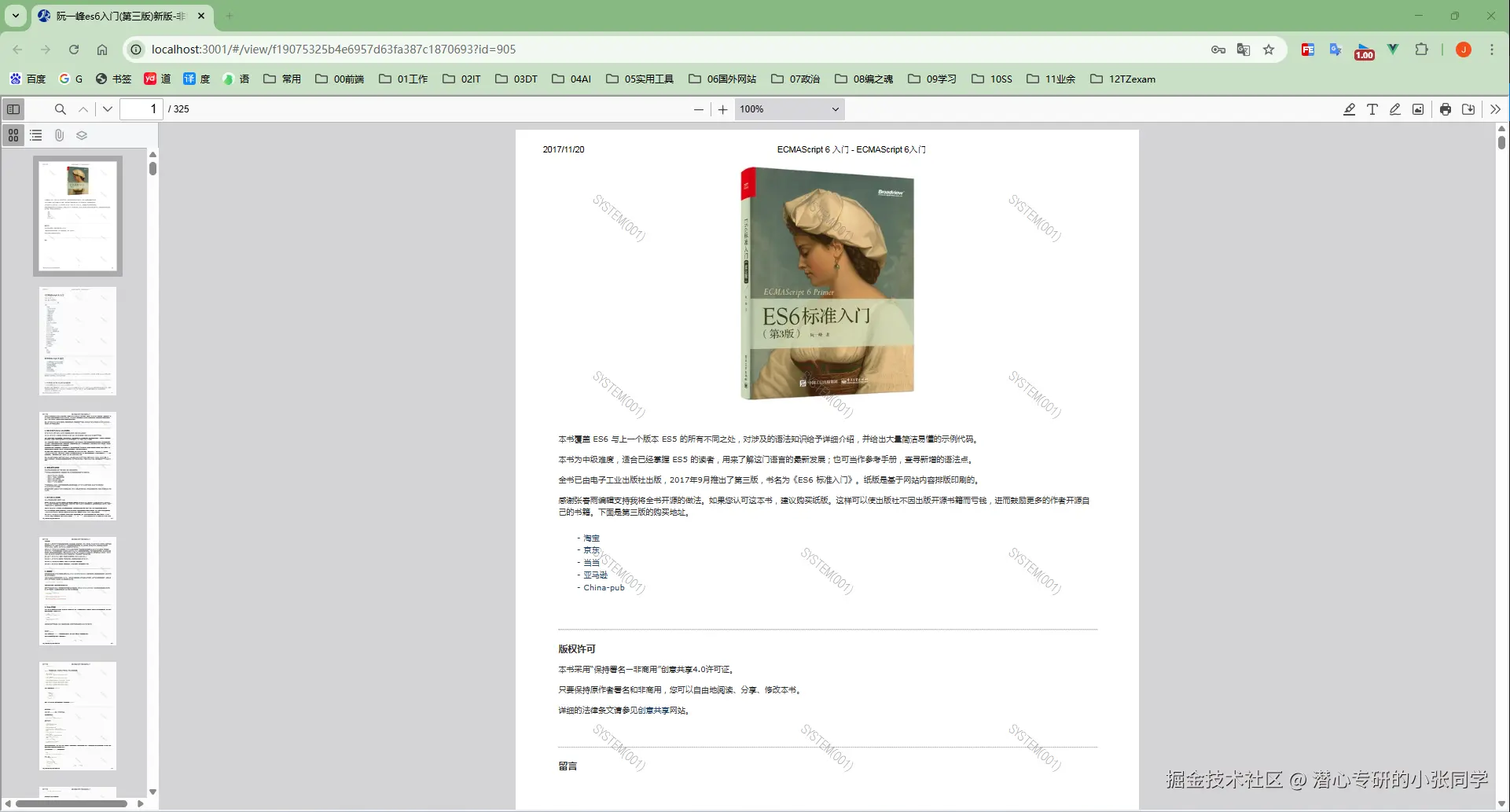Viewport: 1510px width, 812px height.
Task: Reload the browser page
Action: point(74,50)
